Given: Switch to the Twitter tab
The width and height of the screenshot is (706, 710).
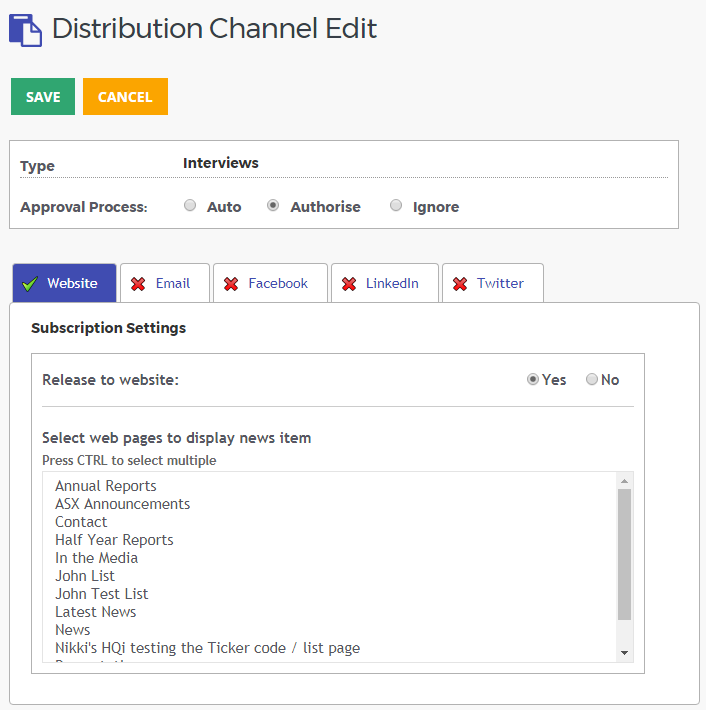Looking at the screenshot, I should [493, 283].
